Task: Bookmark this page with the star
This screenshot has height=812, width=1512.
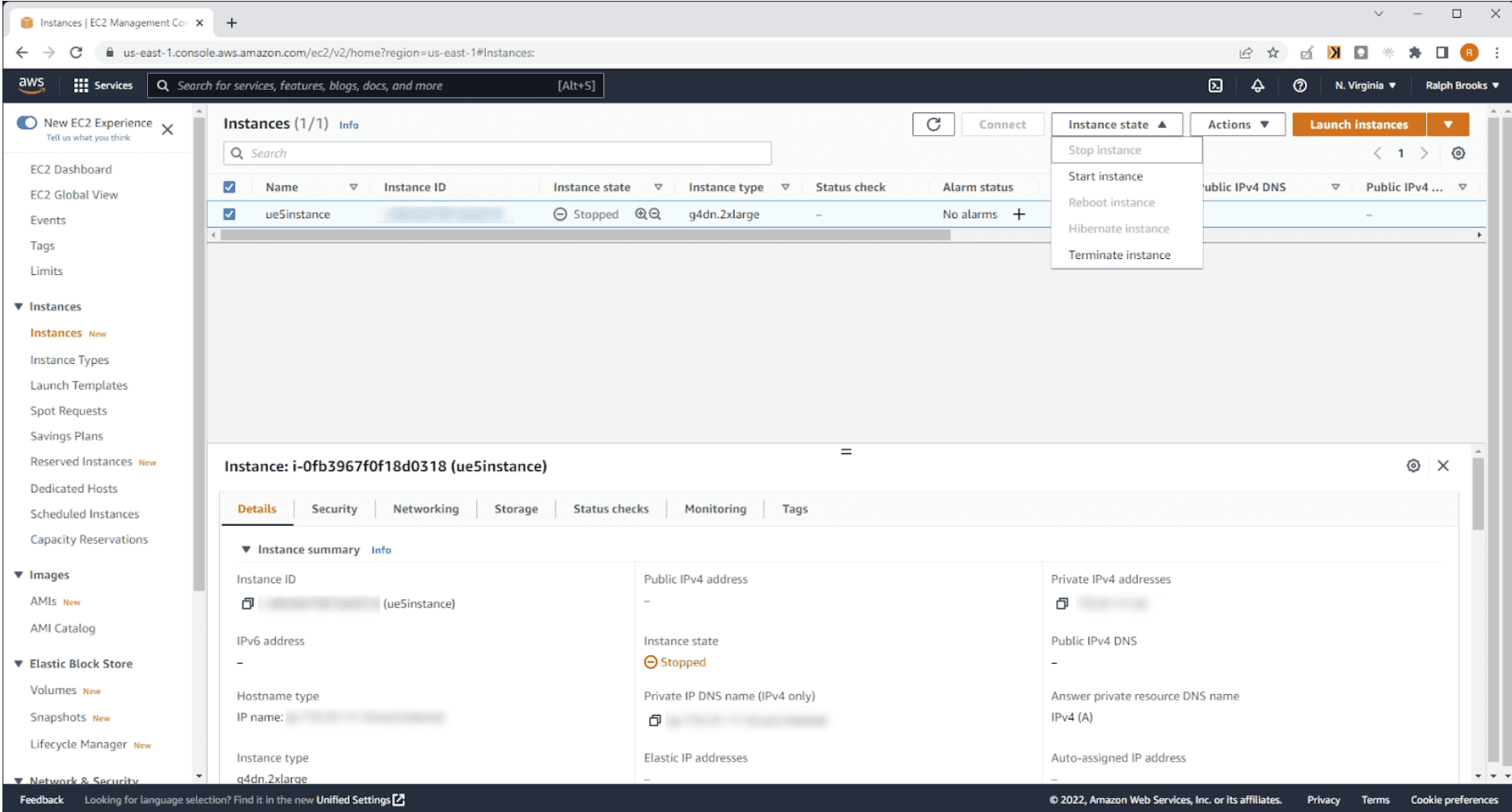Action: pos(1273,53)
